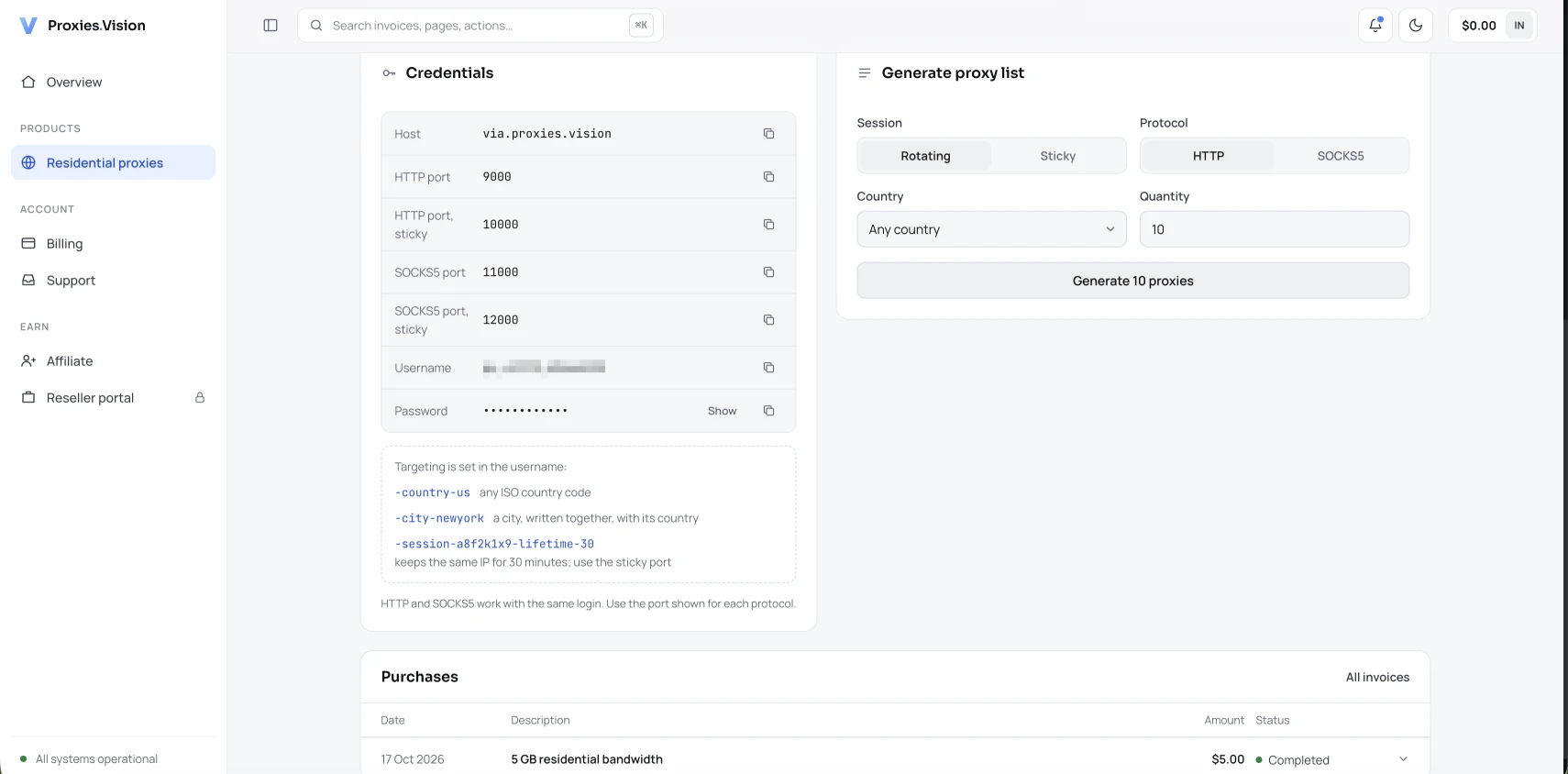Viewport: 1568px width, 774px height.
Task: Open the $0.00 balance account menu
Action: (1492, 26)
